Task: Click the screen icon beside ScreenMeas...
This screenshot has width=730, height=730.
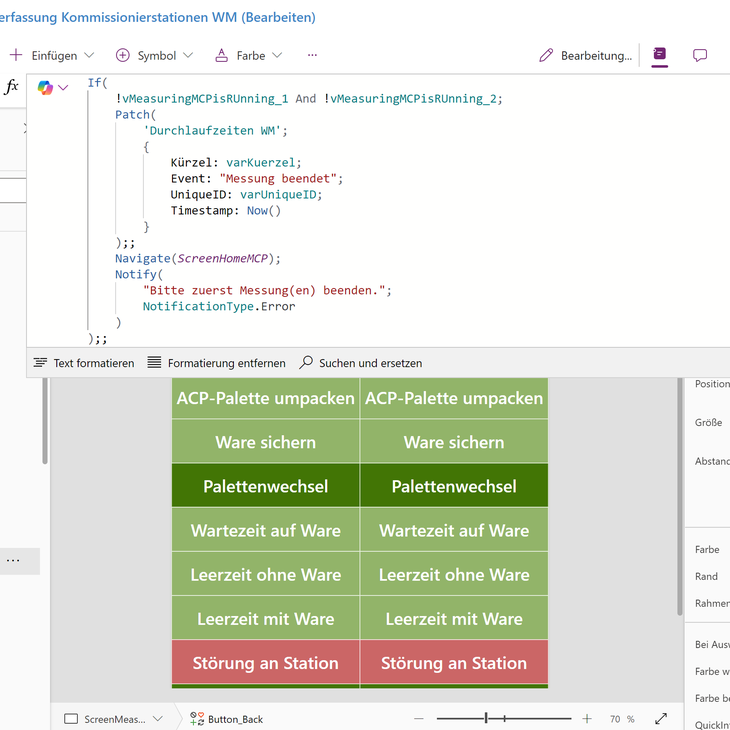Action: (71, 719)
